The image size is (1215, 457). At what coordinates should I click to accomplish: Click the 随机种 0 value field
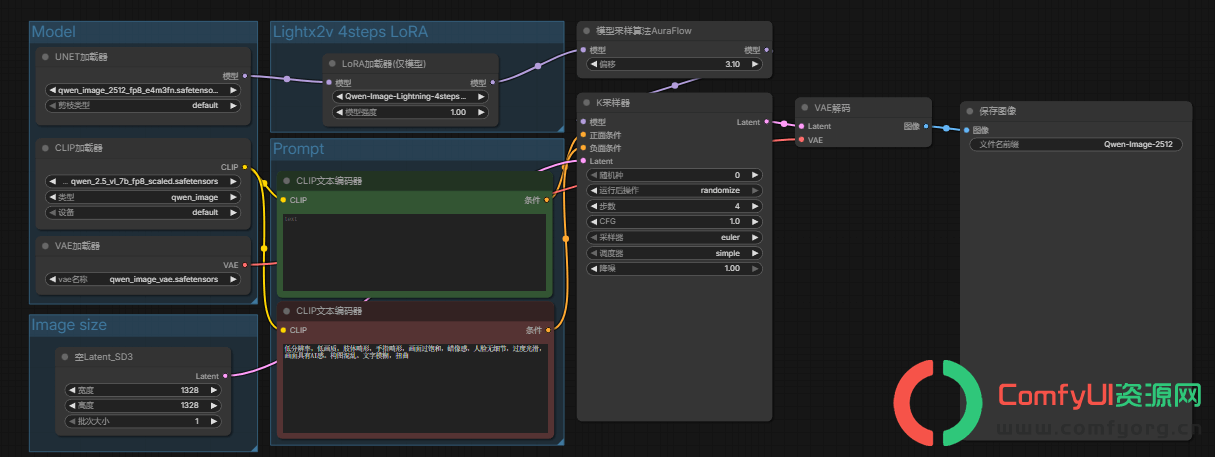pos(675,175)
